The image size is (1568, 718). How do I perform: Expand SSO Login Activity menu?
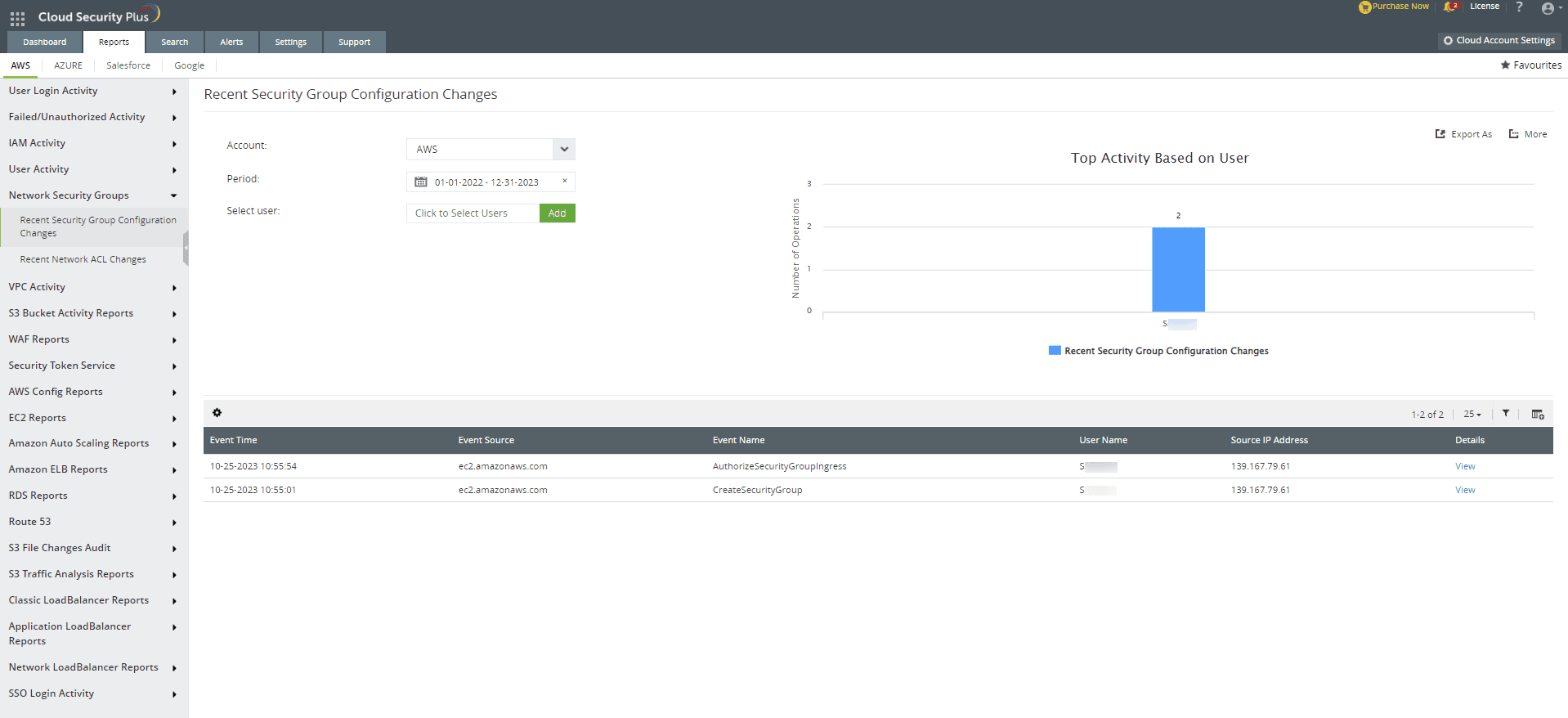(x=93, y=693)
